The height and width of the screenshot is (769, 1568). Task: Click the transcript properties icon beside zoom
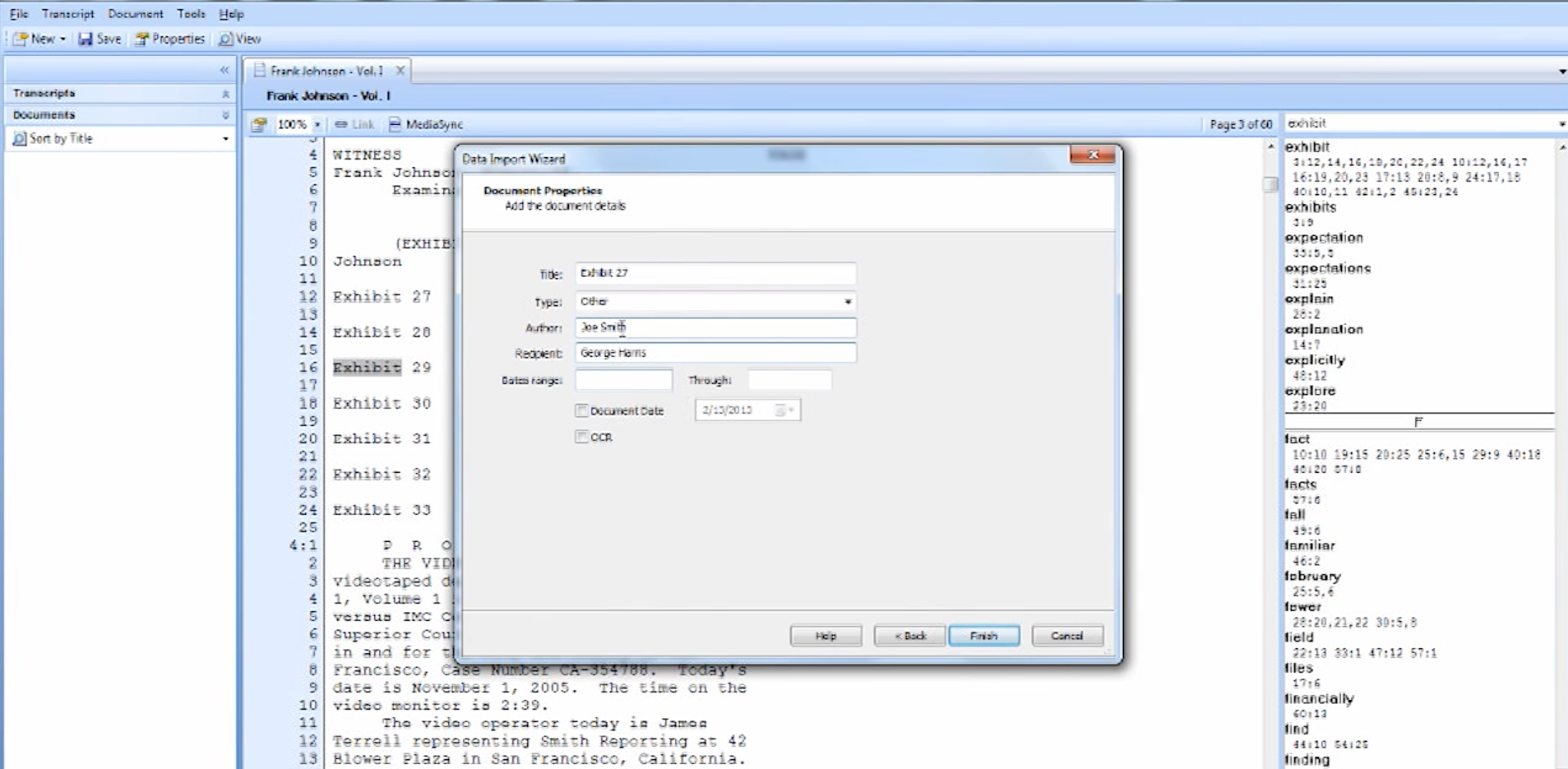point(259,124)
